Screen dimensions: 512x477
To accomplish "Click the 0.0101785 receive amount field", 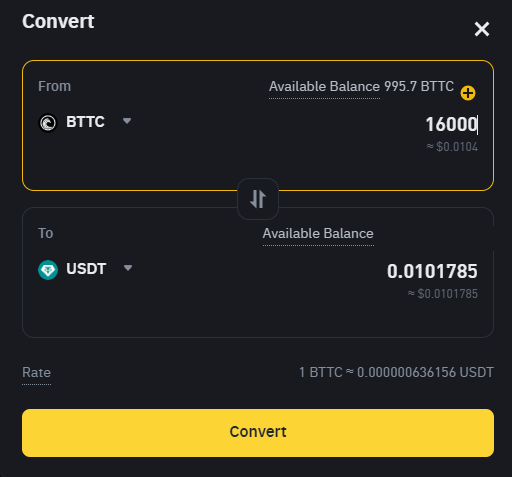I will click(x=432, y=271).
